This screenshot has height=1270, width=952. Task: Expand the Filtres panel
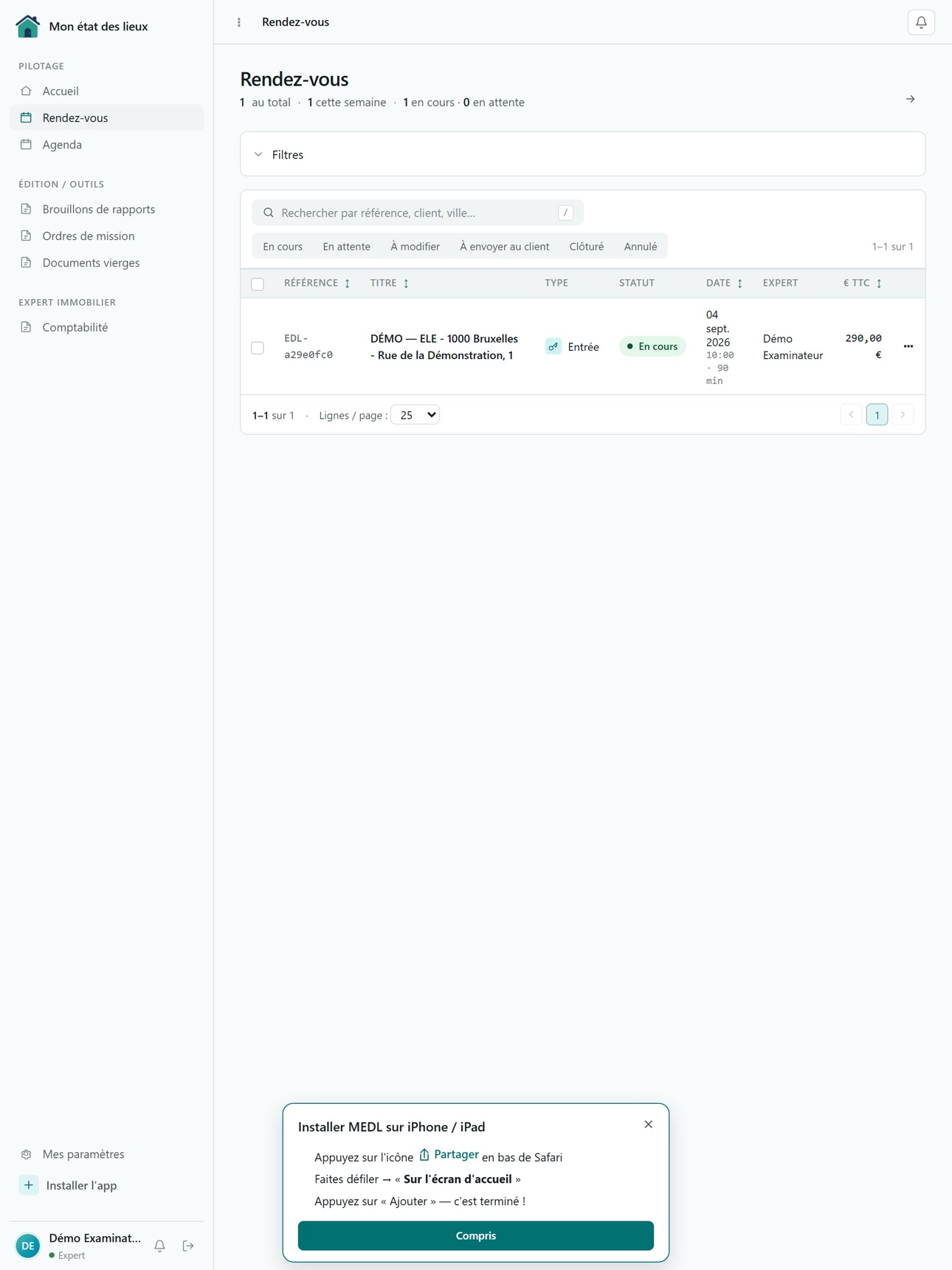tap(583, 154)
